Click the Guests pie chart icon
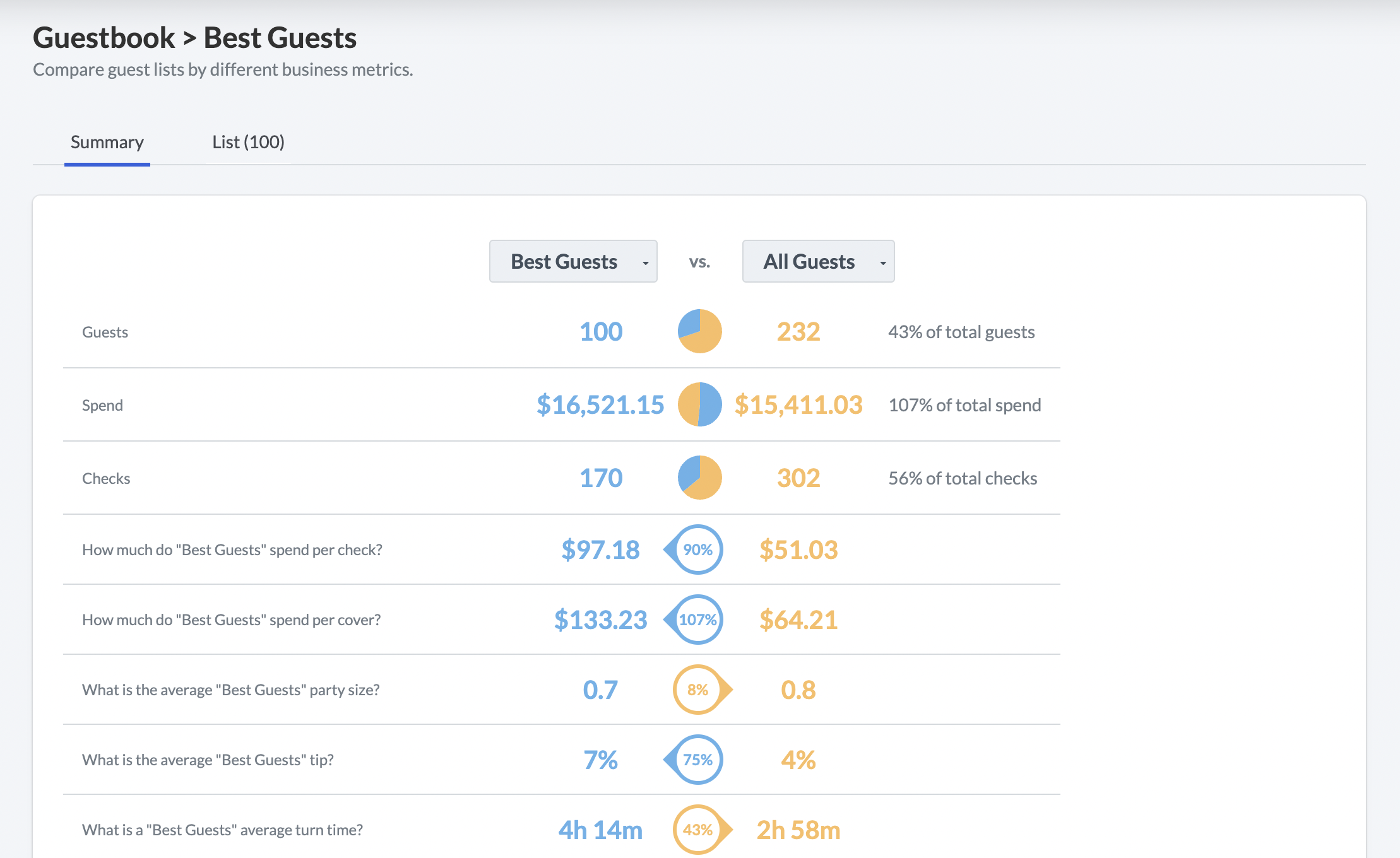 [699, 331]
